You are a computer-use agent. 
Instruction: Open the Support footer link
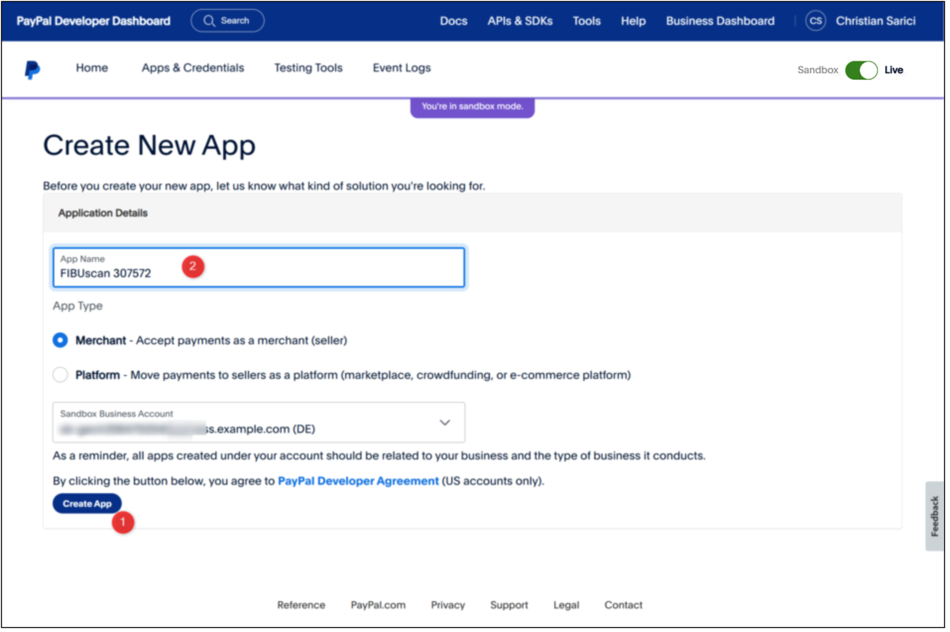(x=511, y=607)
